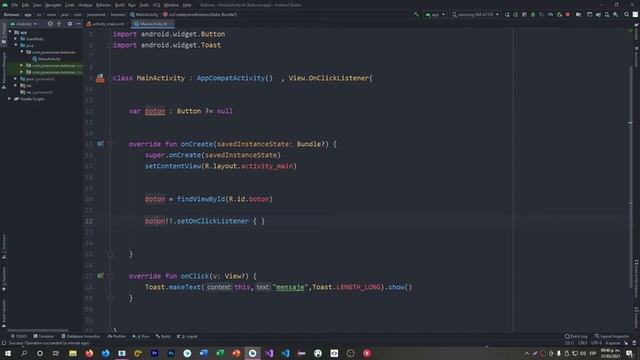Image resolution: width=640 pixels, height=360 pixels.
Task: Open the Window menu
Action: pos(171,5)
